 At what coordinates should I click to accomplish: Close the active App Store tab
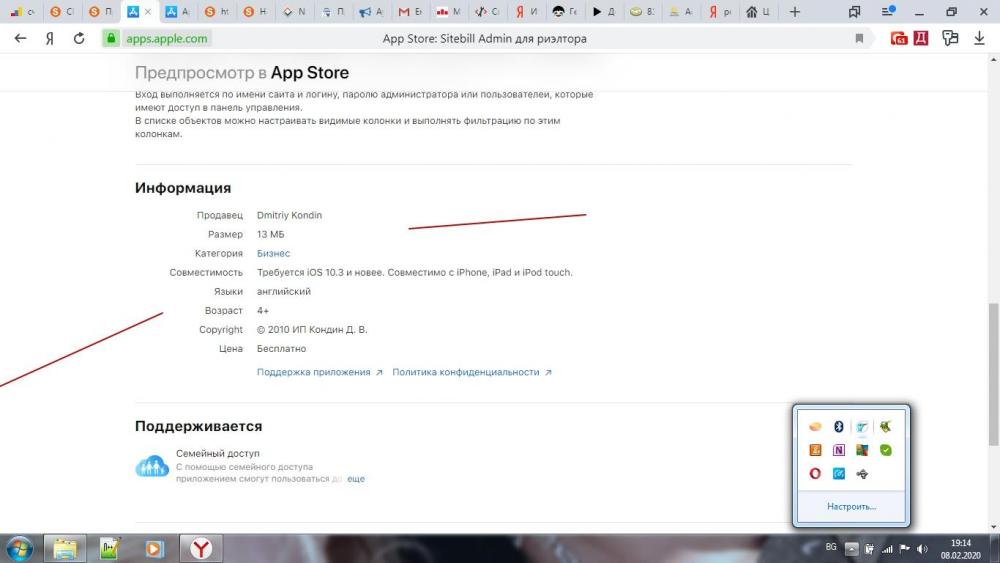tap(148, 11)
